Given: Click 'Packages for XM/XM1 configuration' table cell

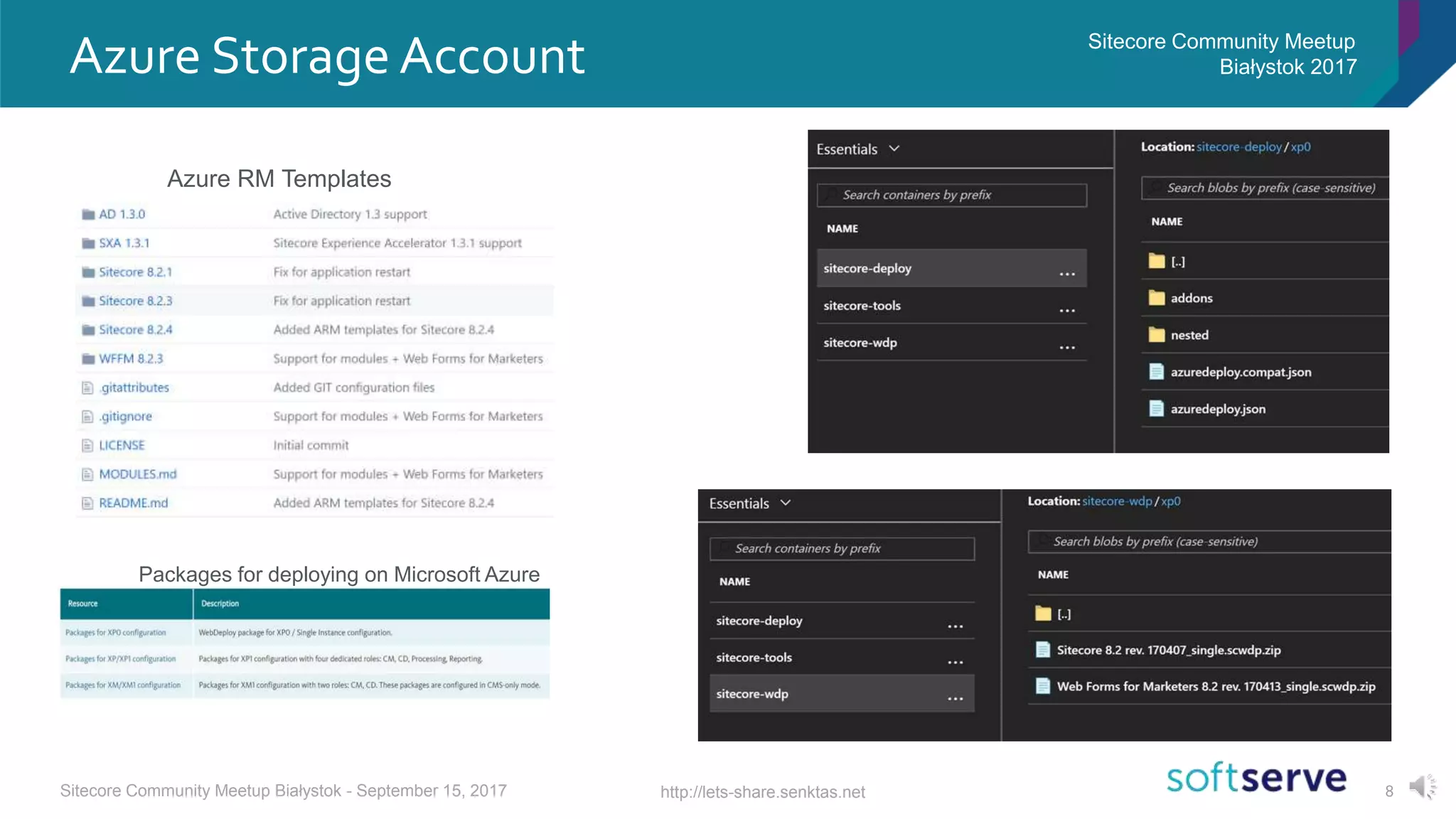Looking at the screenshot, I should click(x=127, y=685).
